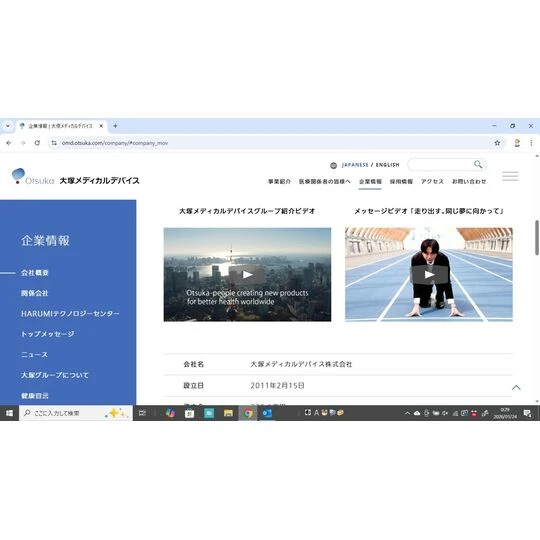Image resolution: width=540 pixels, height=540 pixels.
Task: Open the 採用情報 navigation item
Action: [x=401, y=181]
